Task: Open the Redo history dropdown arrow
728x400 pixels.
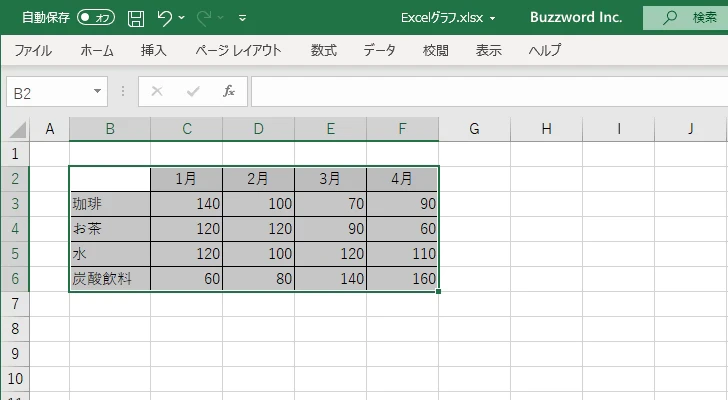Action: (221, 18)
